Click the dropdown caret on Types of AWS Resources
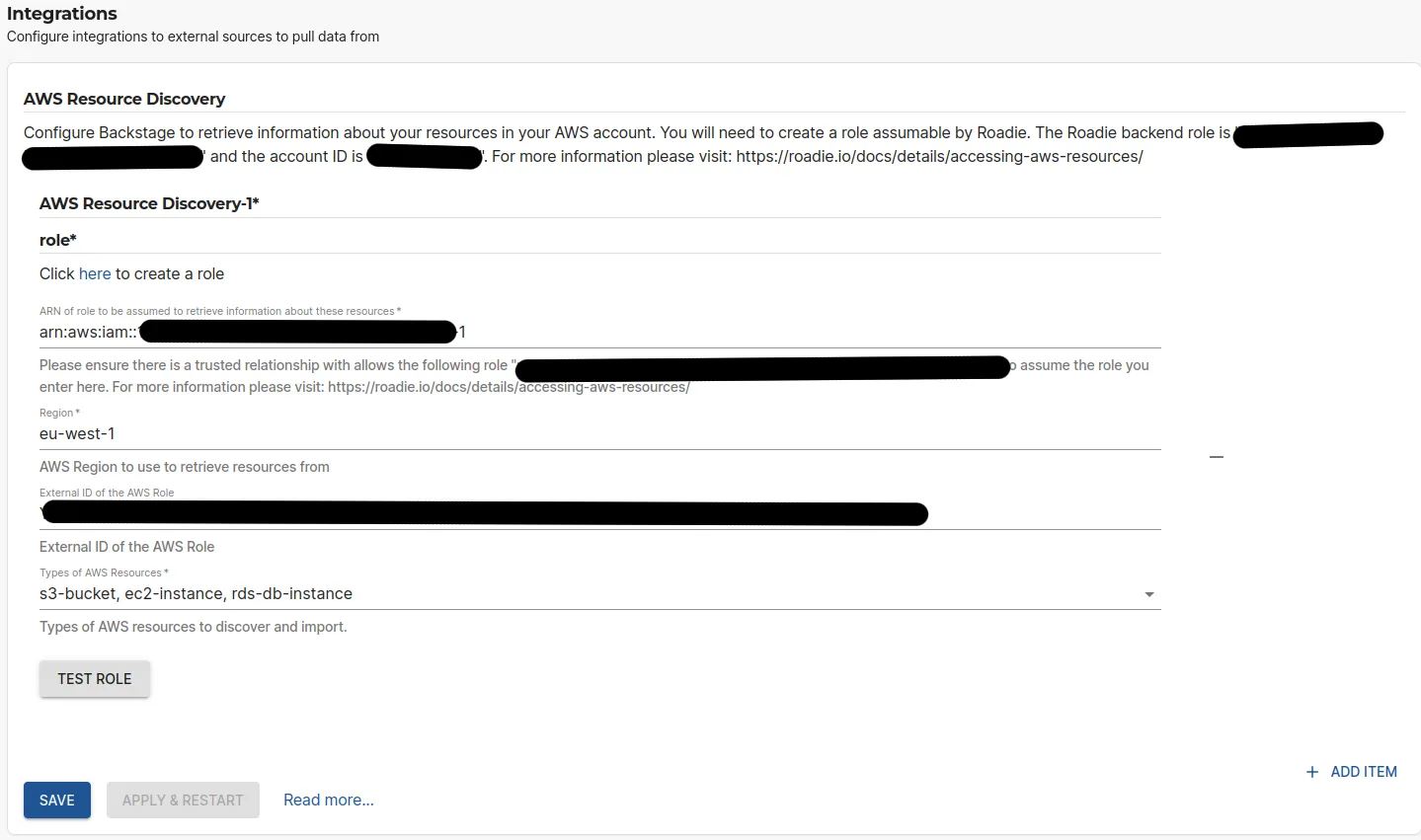 click(x=1148, y=594)
